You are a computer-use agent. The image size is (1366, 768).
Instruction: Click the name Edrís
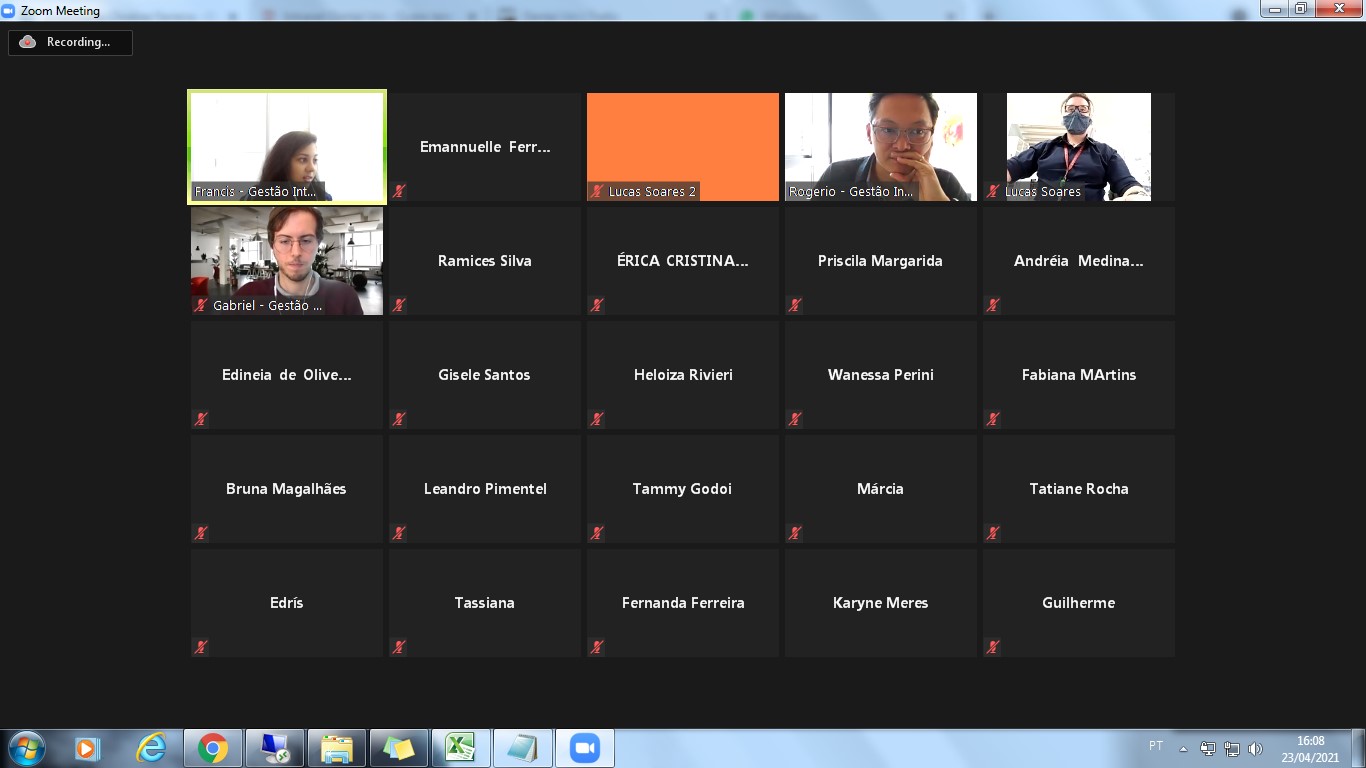(x=287, y=603)
